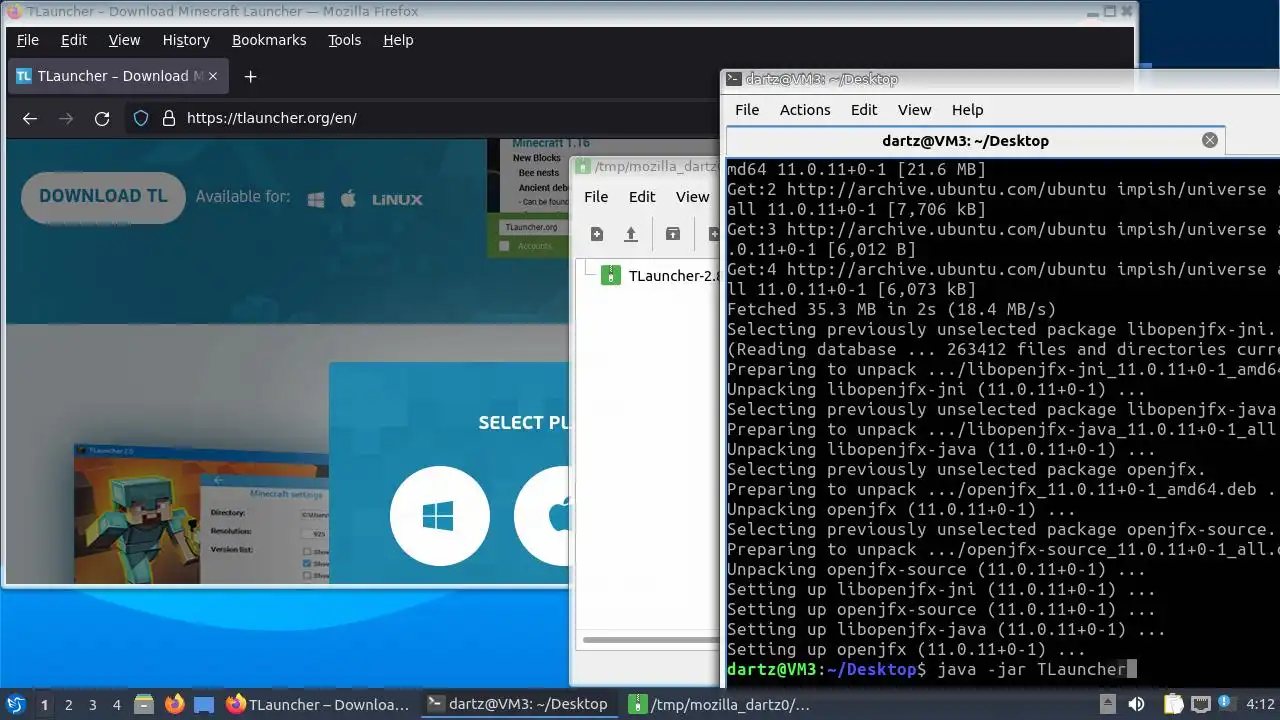The height and width of the screenshot is (720, 1280).
Task: Open Firefox History menu
Action: [x=186, y=40]
